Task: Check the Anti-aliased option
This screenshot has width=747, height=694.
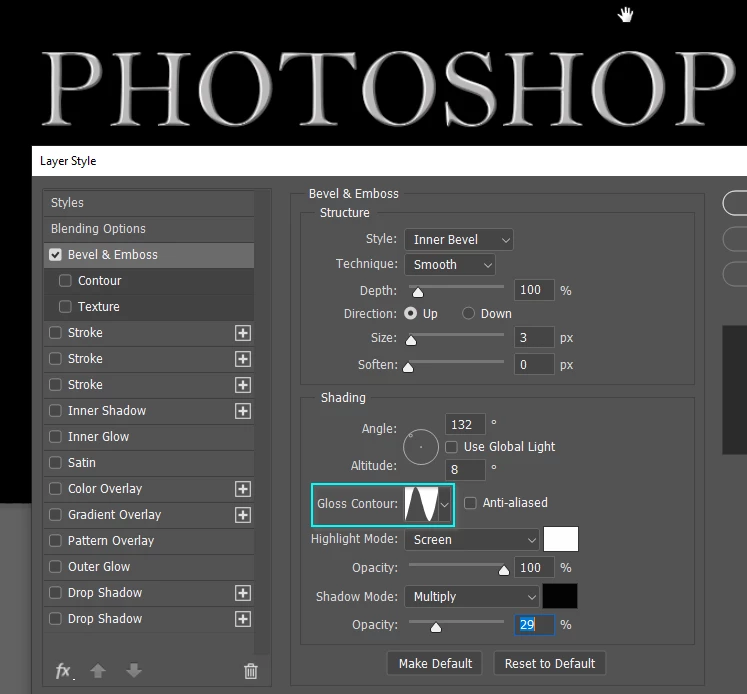Action: [470, 503]
